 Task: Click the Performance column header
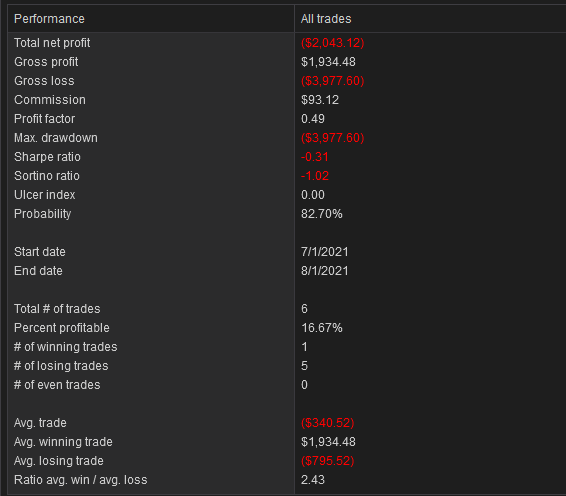point(151,19)
